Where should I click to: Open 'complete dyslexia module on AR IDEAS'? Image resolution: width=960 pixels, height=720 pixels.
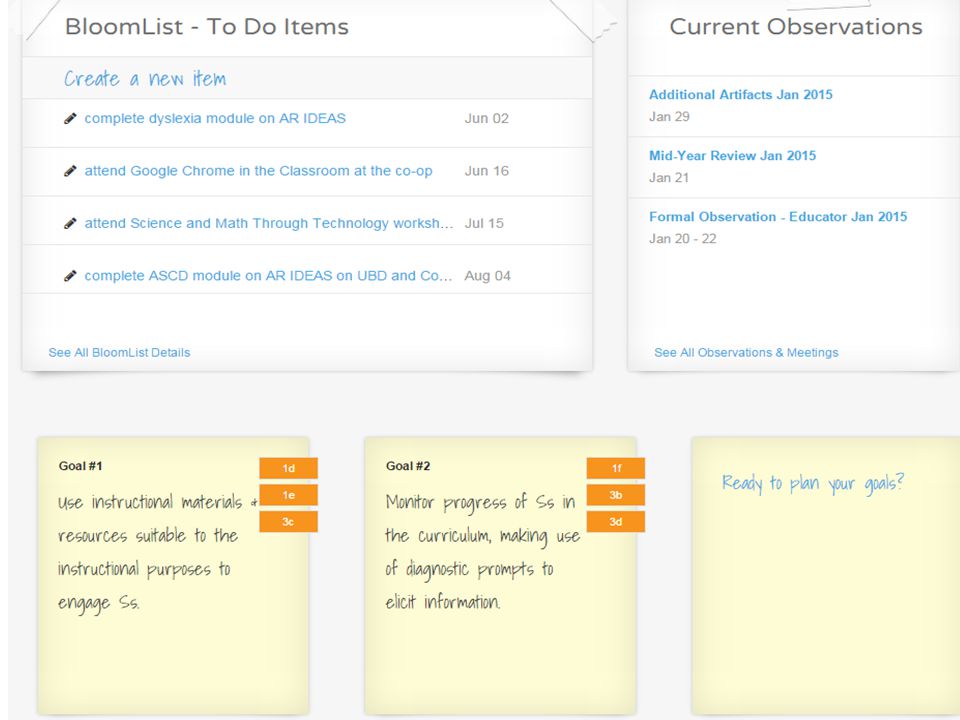(215, 118)
